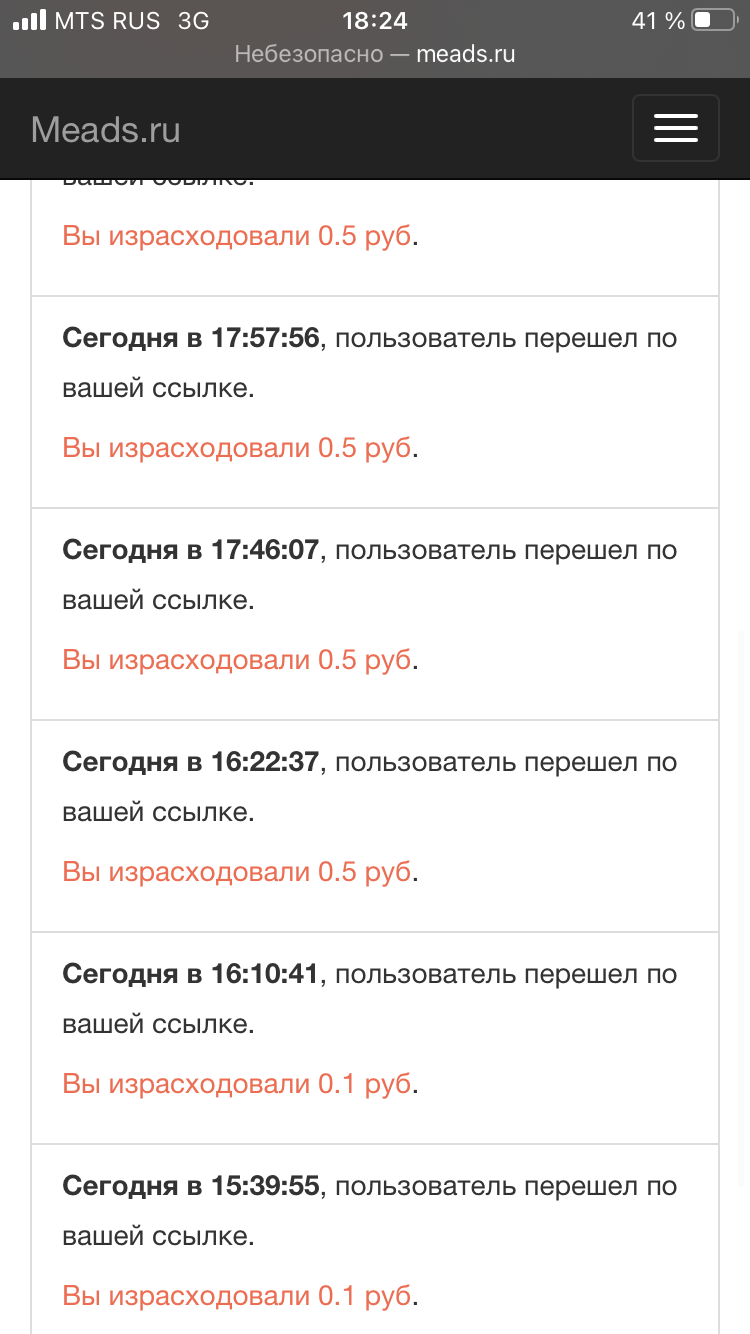This screenshot has height=1334, width=750.
Task: Tap the battery icon in status bar
Action: pos(715,20)
